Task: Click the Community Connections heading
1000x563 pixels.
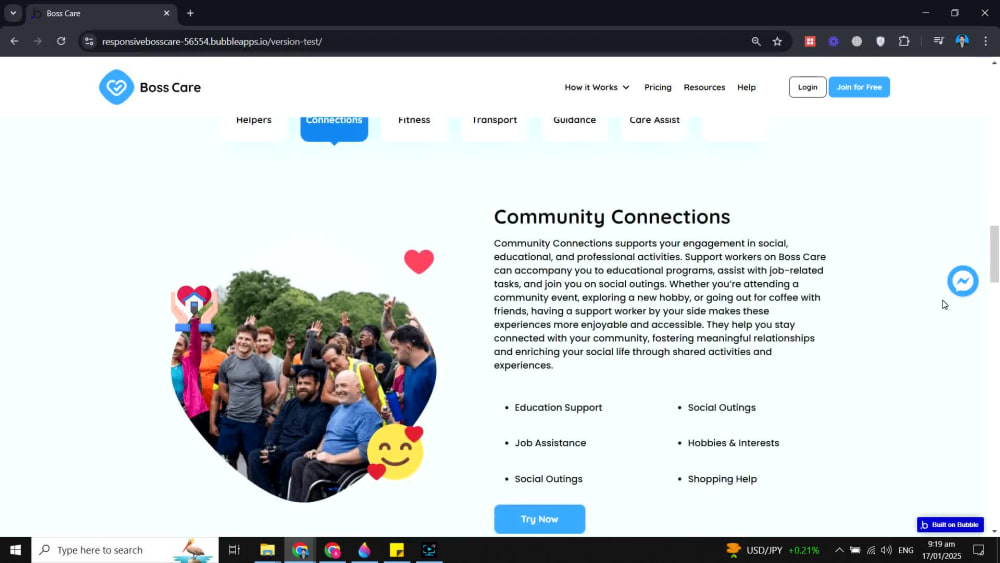Action: click(x=612, y=217)
